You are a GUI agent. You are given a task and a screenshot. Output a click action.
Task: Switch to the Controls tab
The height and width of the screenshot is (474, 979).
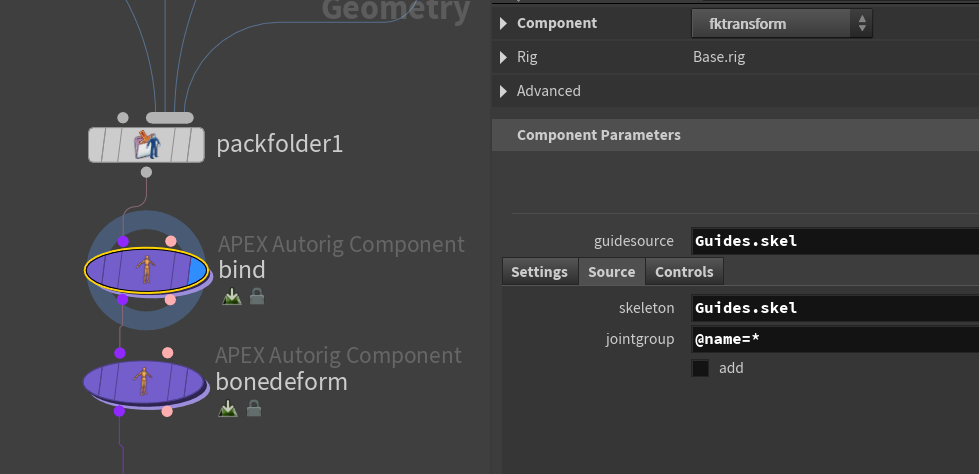pos(684,272)
